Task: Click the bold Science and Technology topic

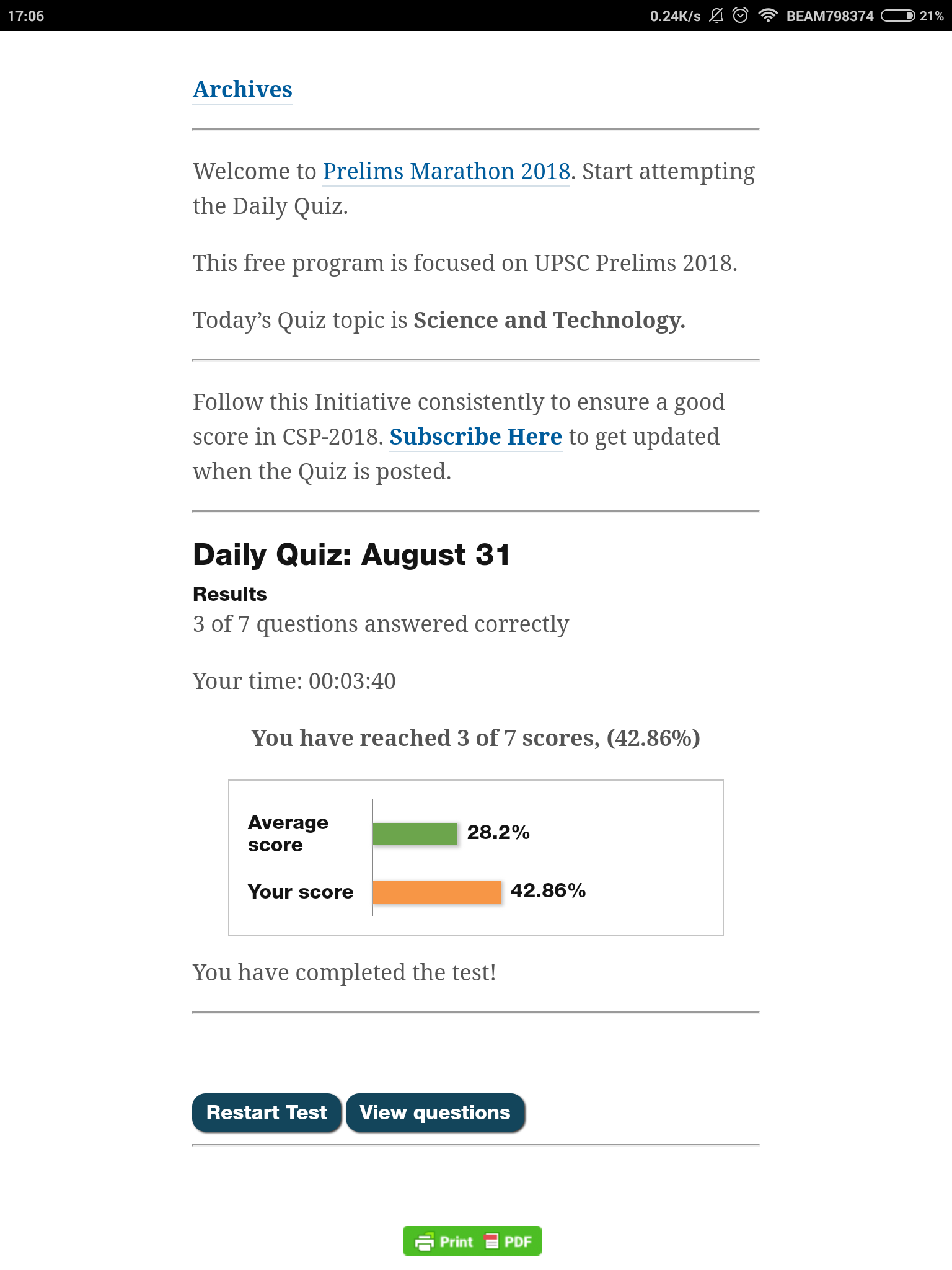Action: (x=549, y=321)
